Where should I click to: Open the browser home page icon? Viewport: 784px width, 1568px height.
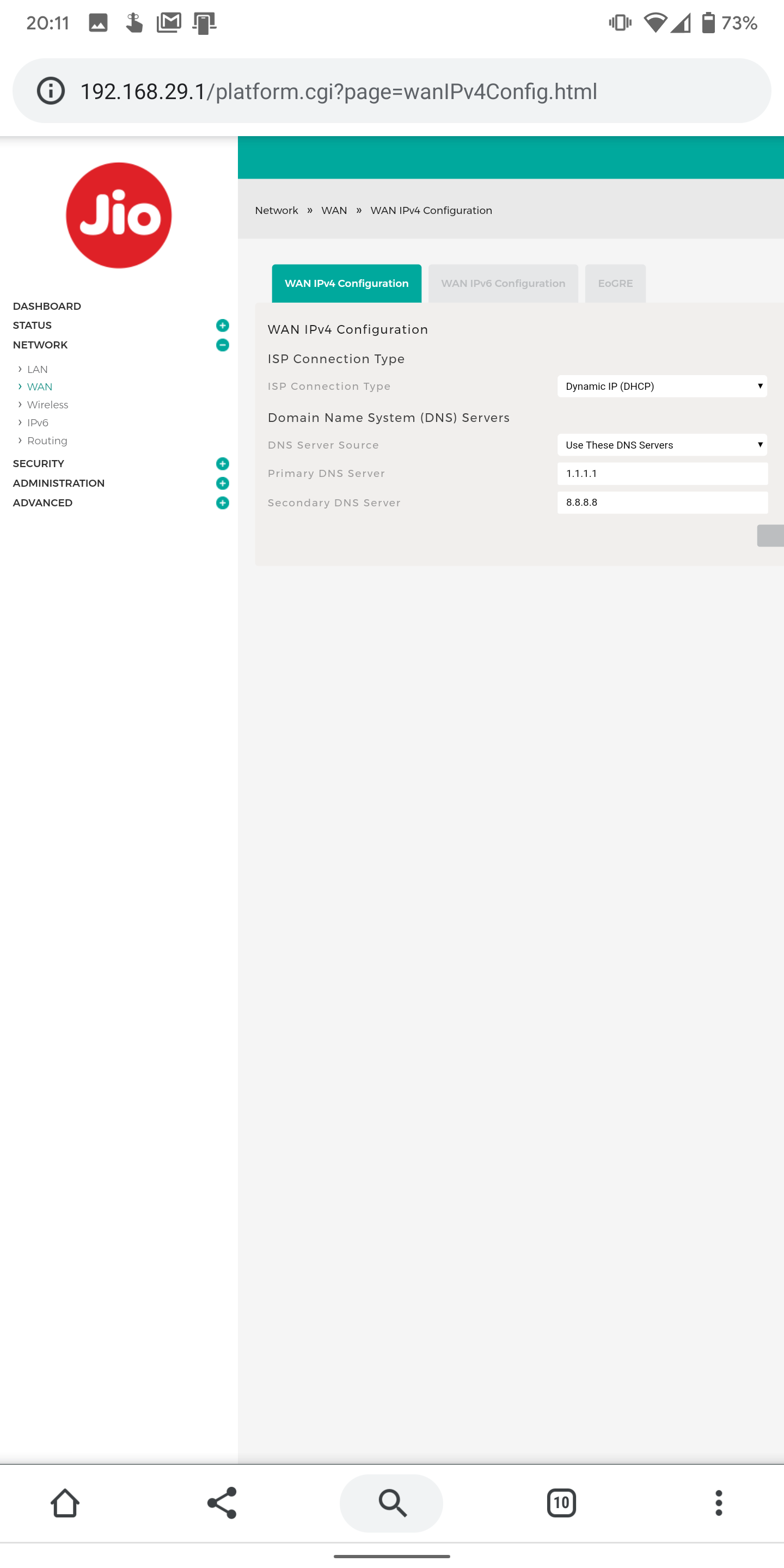click(x=65, y=1503)
